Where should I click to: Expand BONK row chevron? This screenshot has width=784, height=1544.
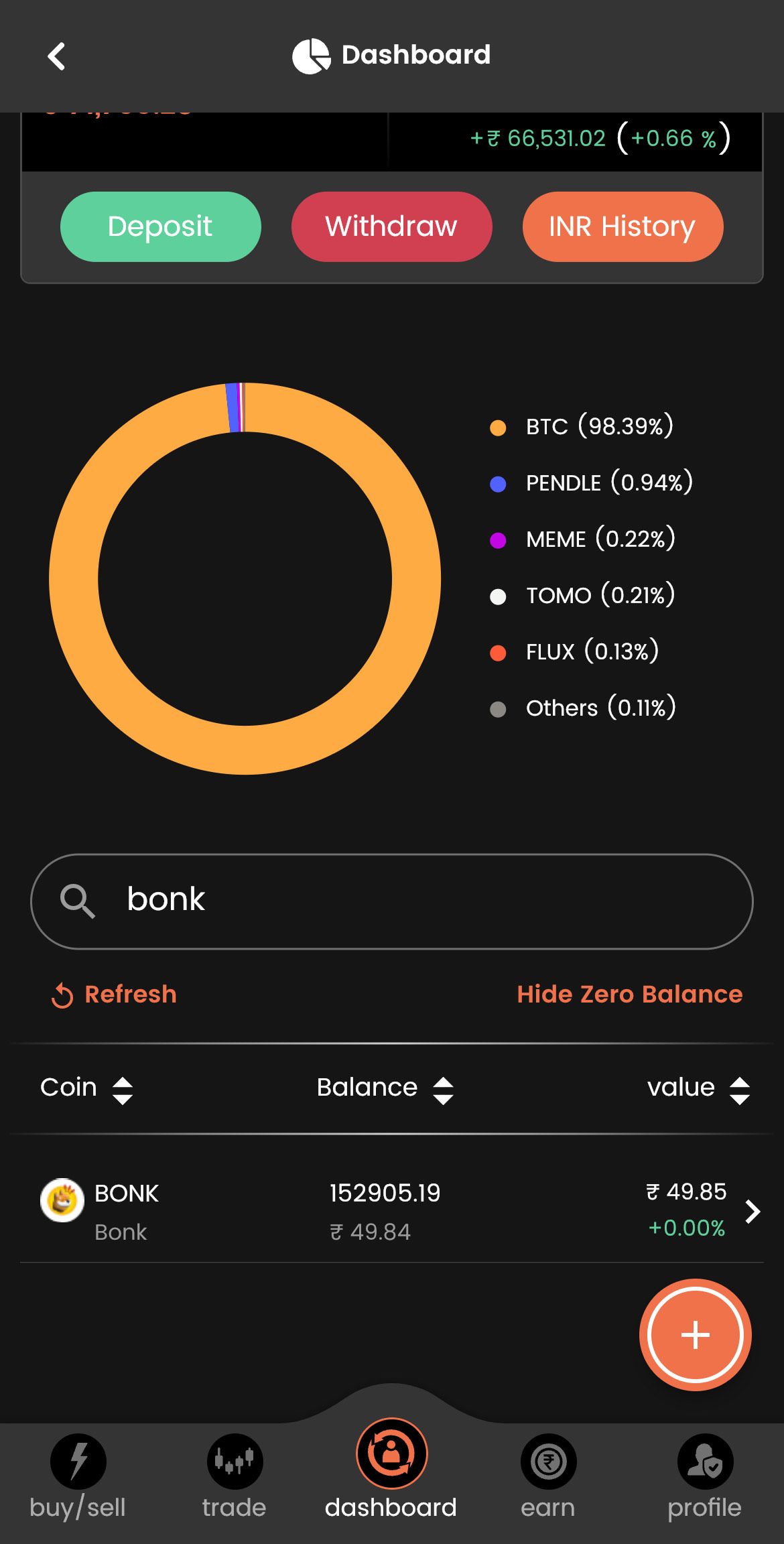pos(753,1211)
